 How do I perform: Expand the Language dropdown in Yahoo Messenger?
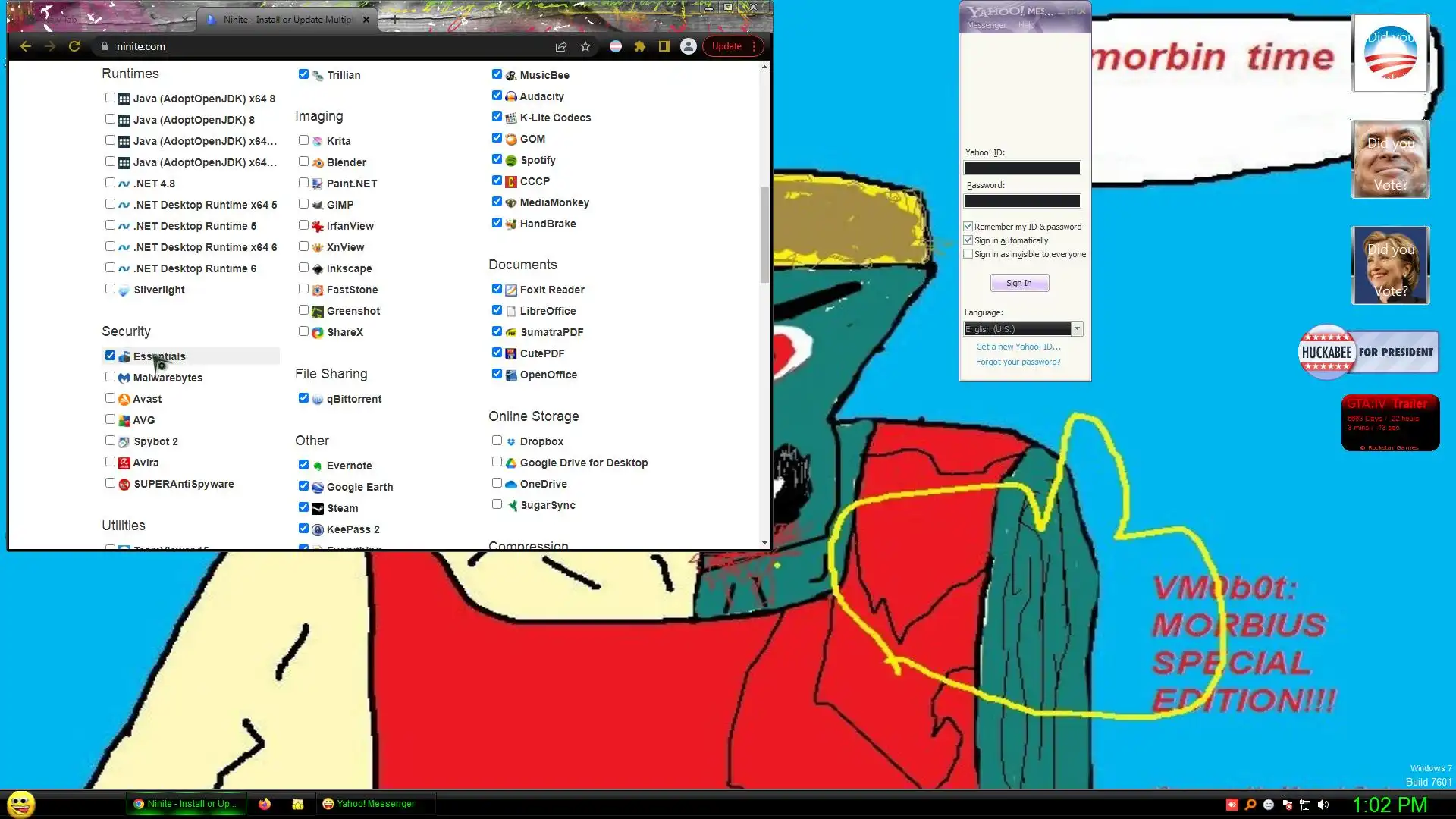(x=1077, y=328)
